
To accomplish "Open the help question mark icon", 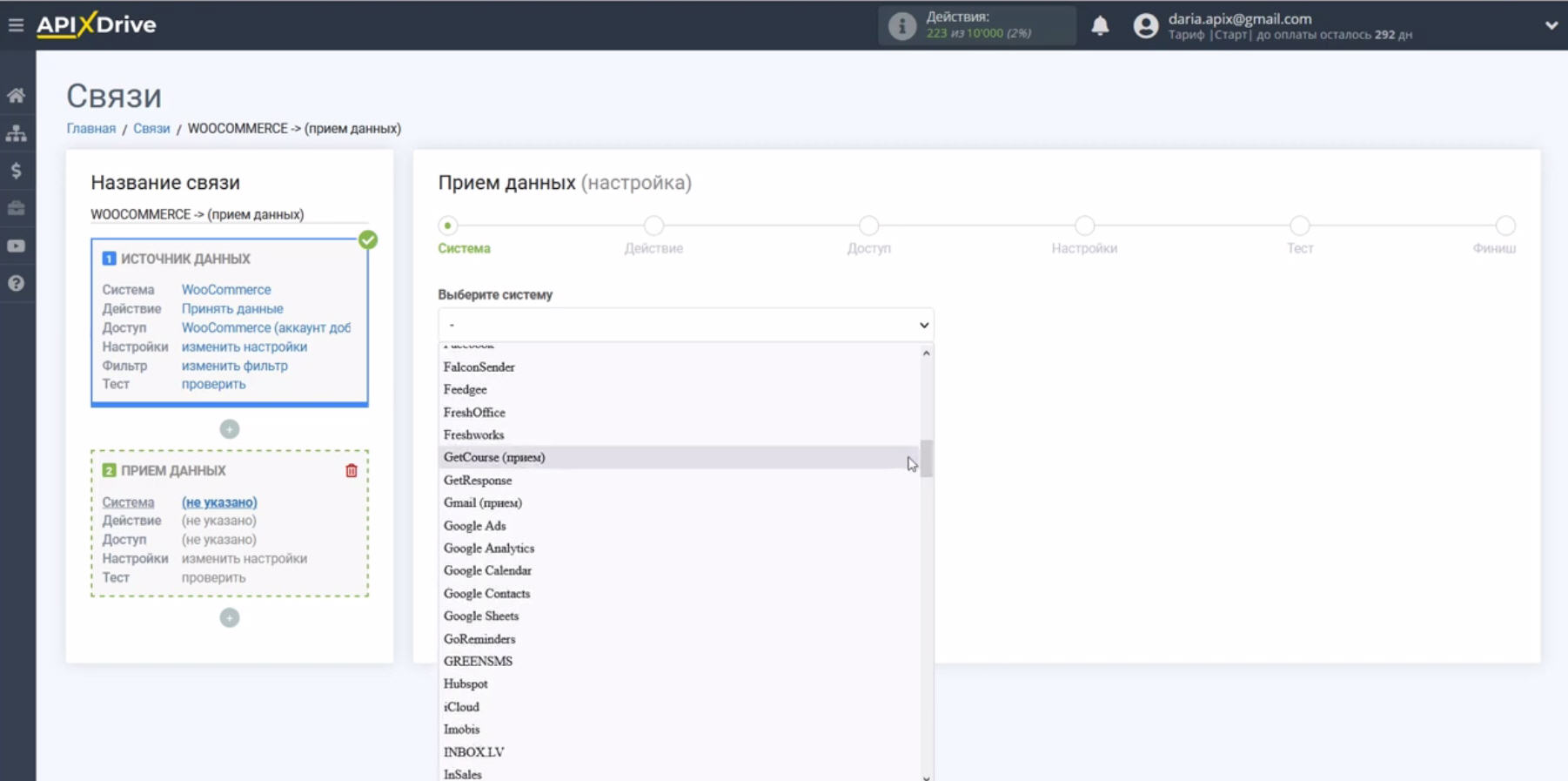I will pos(17,284).
